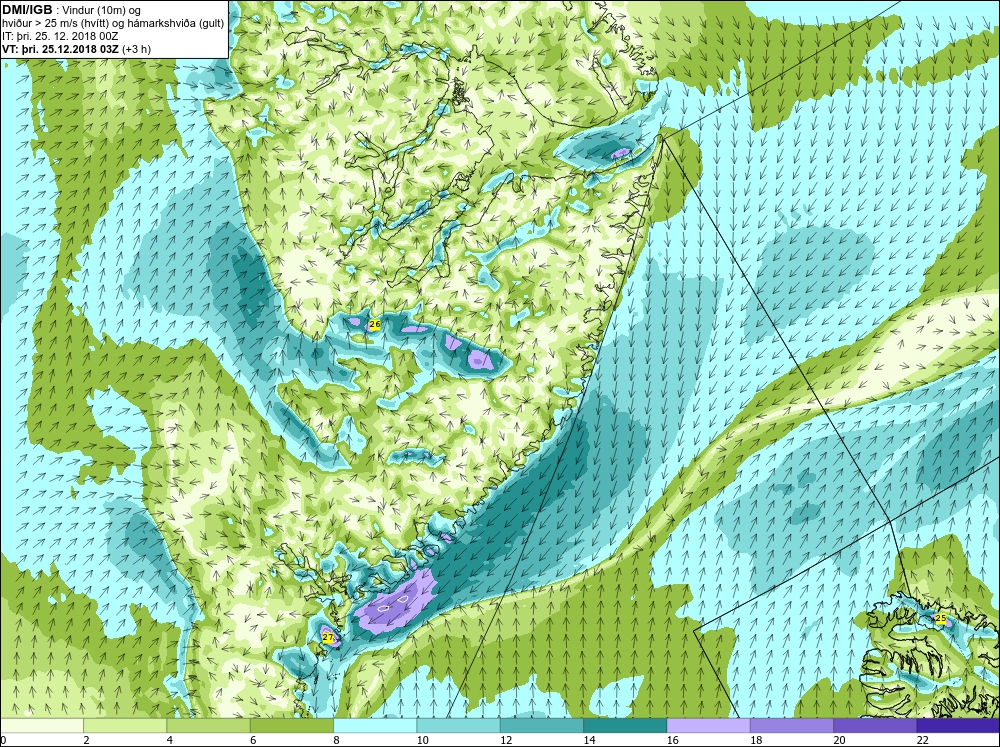
Task: Select the 8-10 m/s cyan legend swatch
Action: (x=375, y=725)
